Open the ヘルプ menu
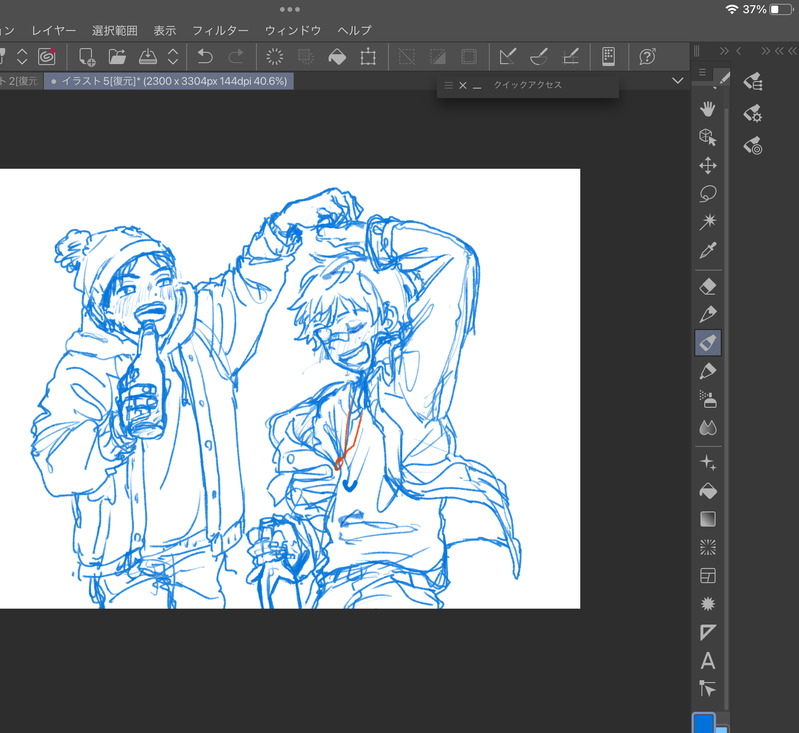This screenshot has width=799, height=733. (354, 31)
